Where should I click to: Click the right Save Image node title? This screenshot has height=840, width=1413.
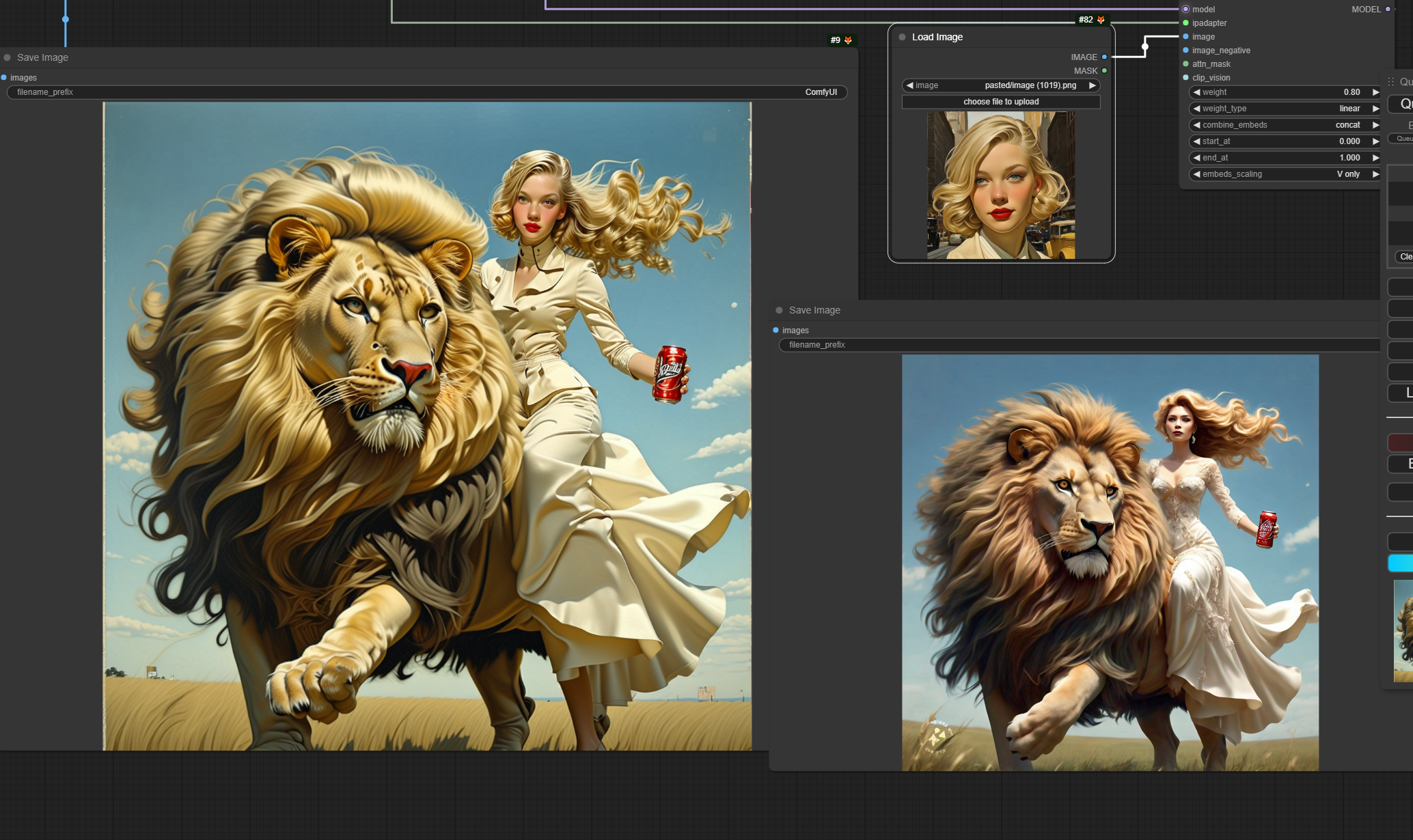pos(814,310)
